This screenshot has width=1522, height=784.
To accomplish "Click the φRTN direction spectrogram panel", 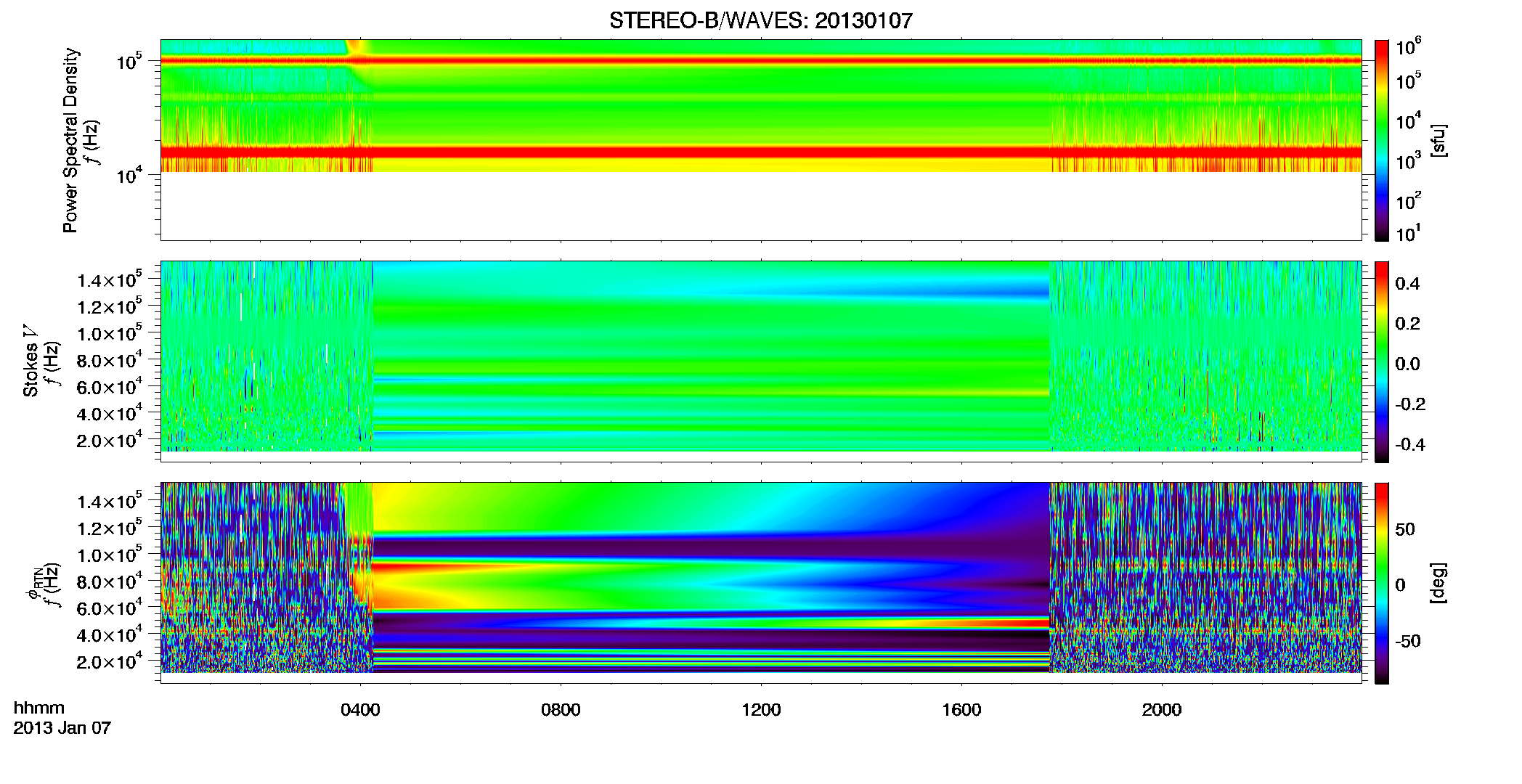I will coord(761,582).
